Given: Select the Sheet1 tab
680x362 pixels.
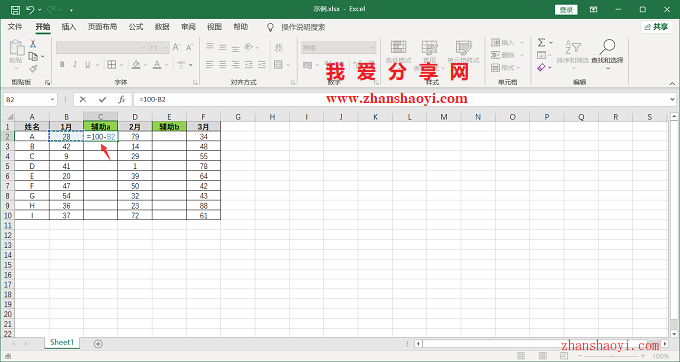Looking at the screenshot, I should pos(62,342).
